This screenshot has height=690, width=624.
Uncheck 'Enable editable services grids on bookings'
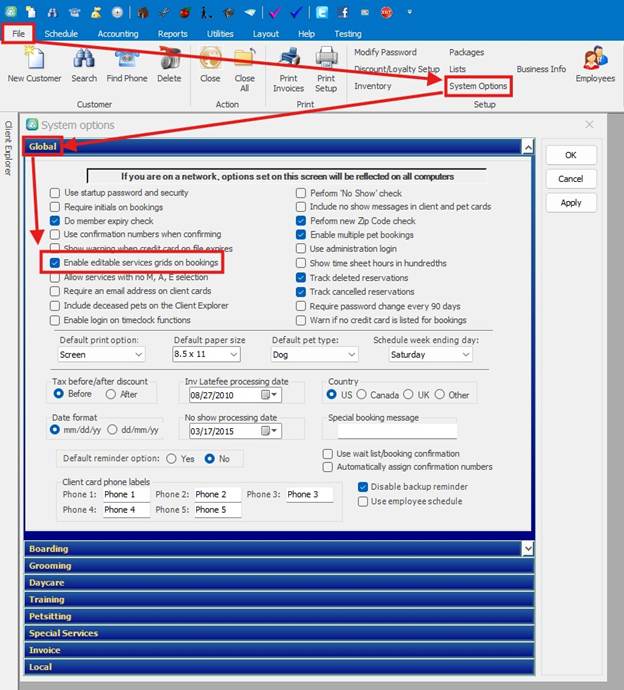click(x=55, y=262)
